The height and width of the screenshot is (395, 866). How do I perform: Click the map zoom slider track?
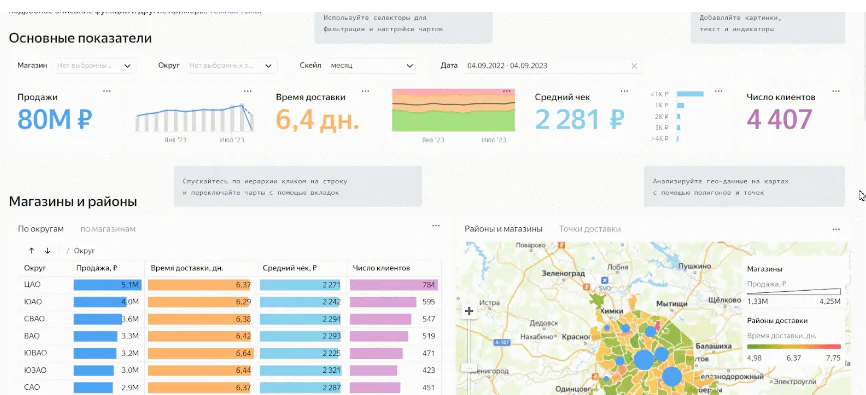(469, 343)
